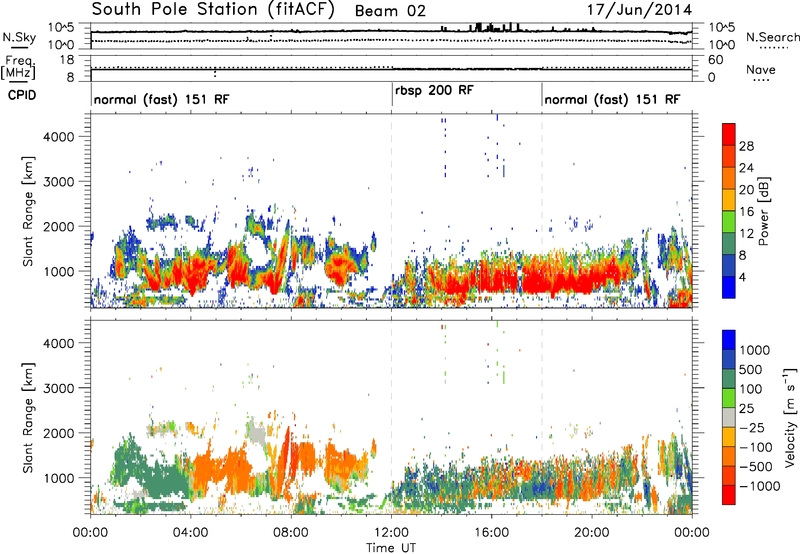Click the 'Slant Range [km]' label of Power panel
Viewport: 800px width, 554px height.
(x=28, y=211)
